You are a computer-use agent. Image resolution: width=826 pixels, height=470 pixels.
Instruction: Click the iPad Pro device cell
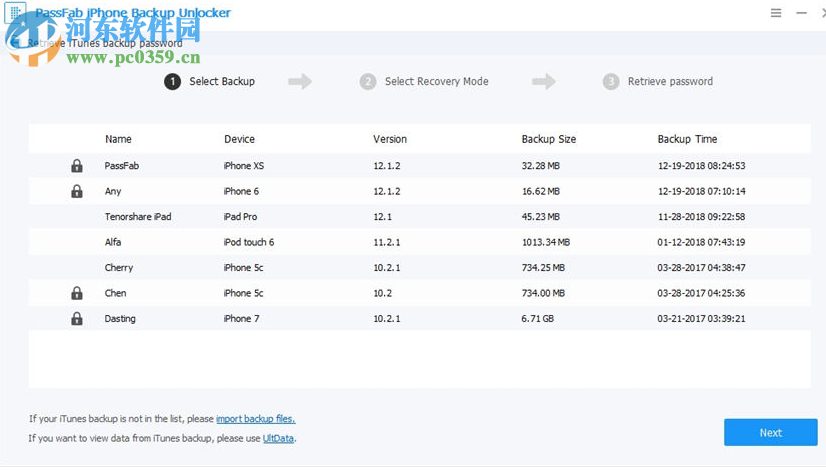click(240, 217)
